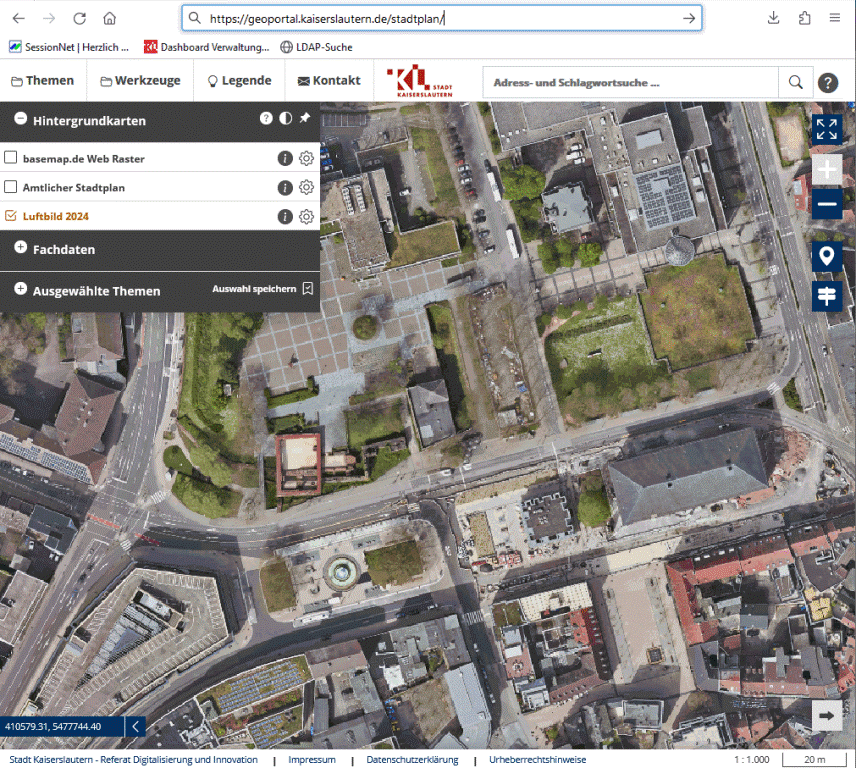This screenshot has width=856, height=768.
Task: Click the contrast half-circle icon
Action: (286, 118)
